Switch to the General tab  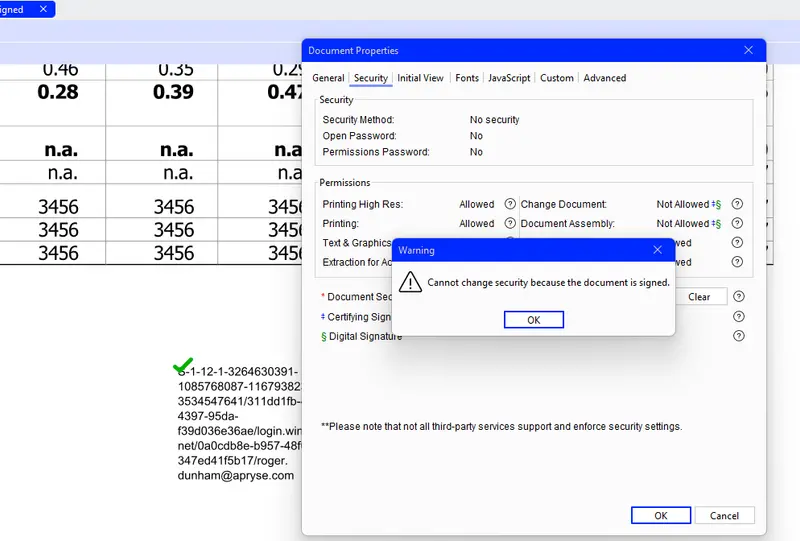[328, 78]
